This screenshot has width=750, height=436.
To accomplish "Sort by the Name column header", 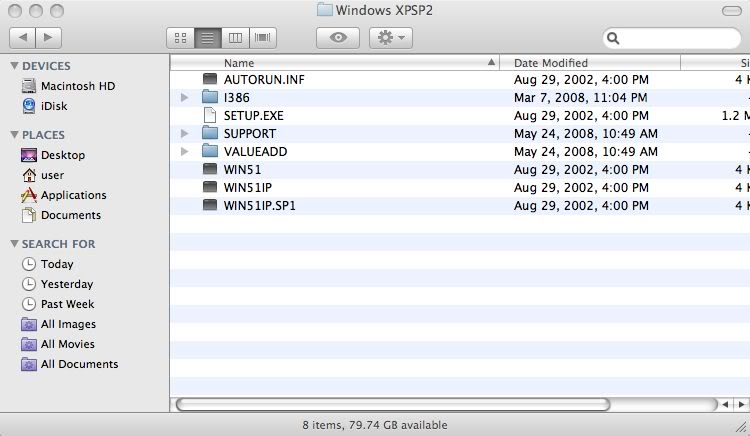I will pos(335,63).
